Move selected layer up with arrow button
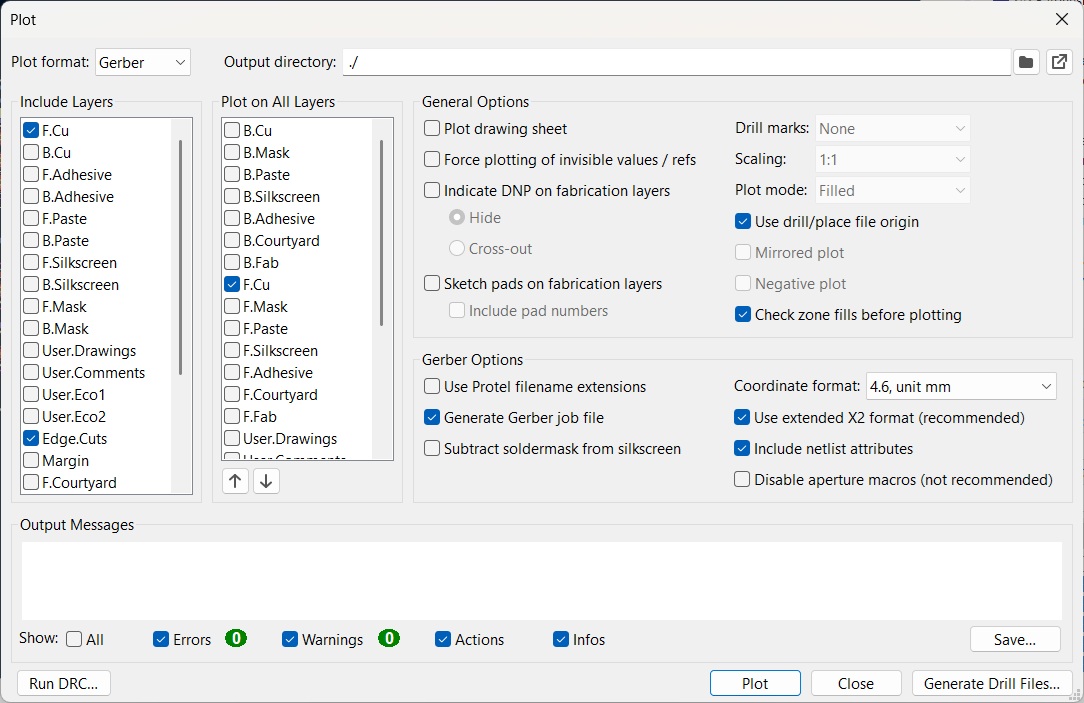This screenshot has height=703, width=1084. pyautogui.click(x=235, y=481)
